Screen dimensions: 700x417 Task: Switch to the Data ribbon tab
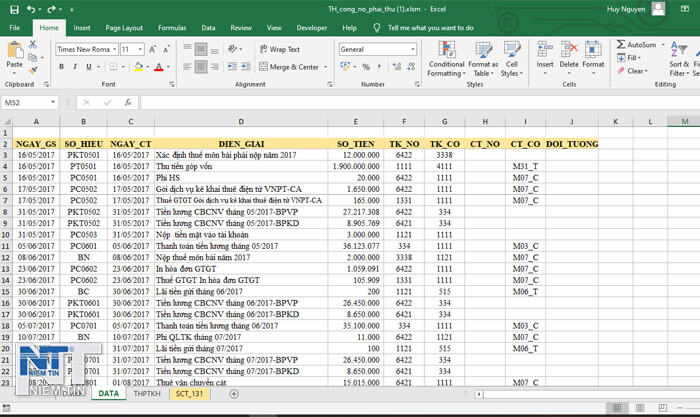tap(208, 28)
